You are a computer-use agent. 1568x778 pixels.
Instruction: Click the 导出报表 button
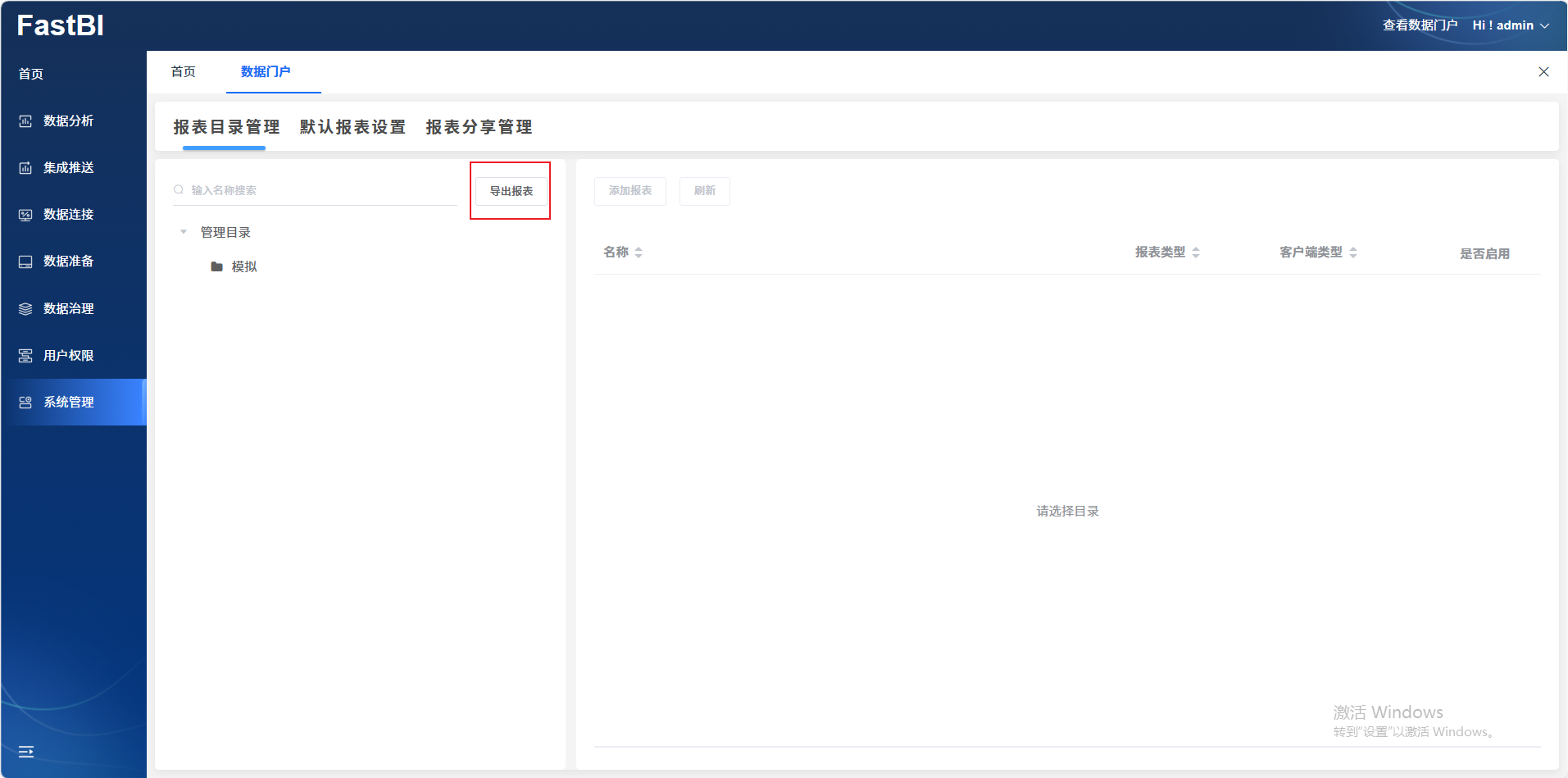coord(511,191)
